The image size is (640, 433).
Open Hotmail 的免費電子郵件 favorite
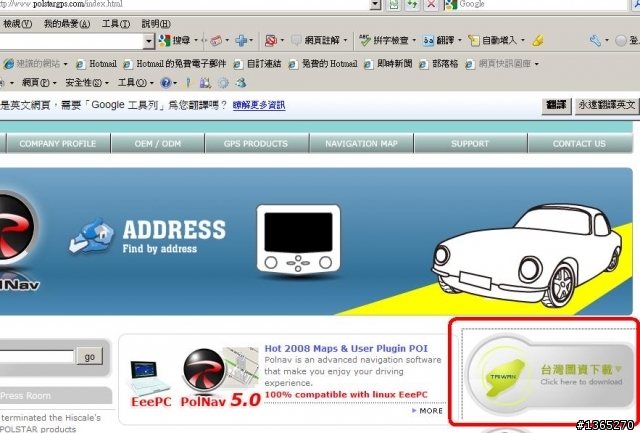tap(175, 64)
